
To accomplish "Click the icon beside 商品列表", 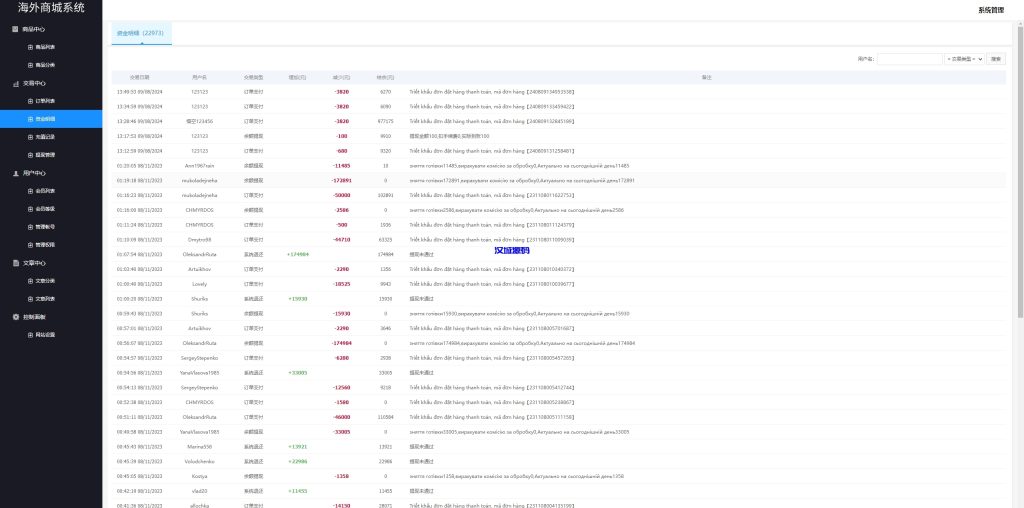I will coord(30,47).
